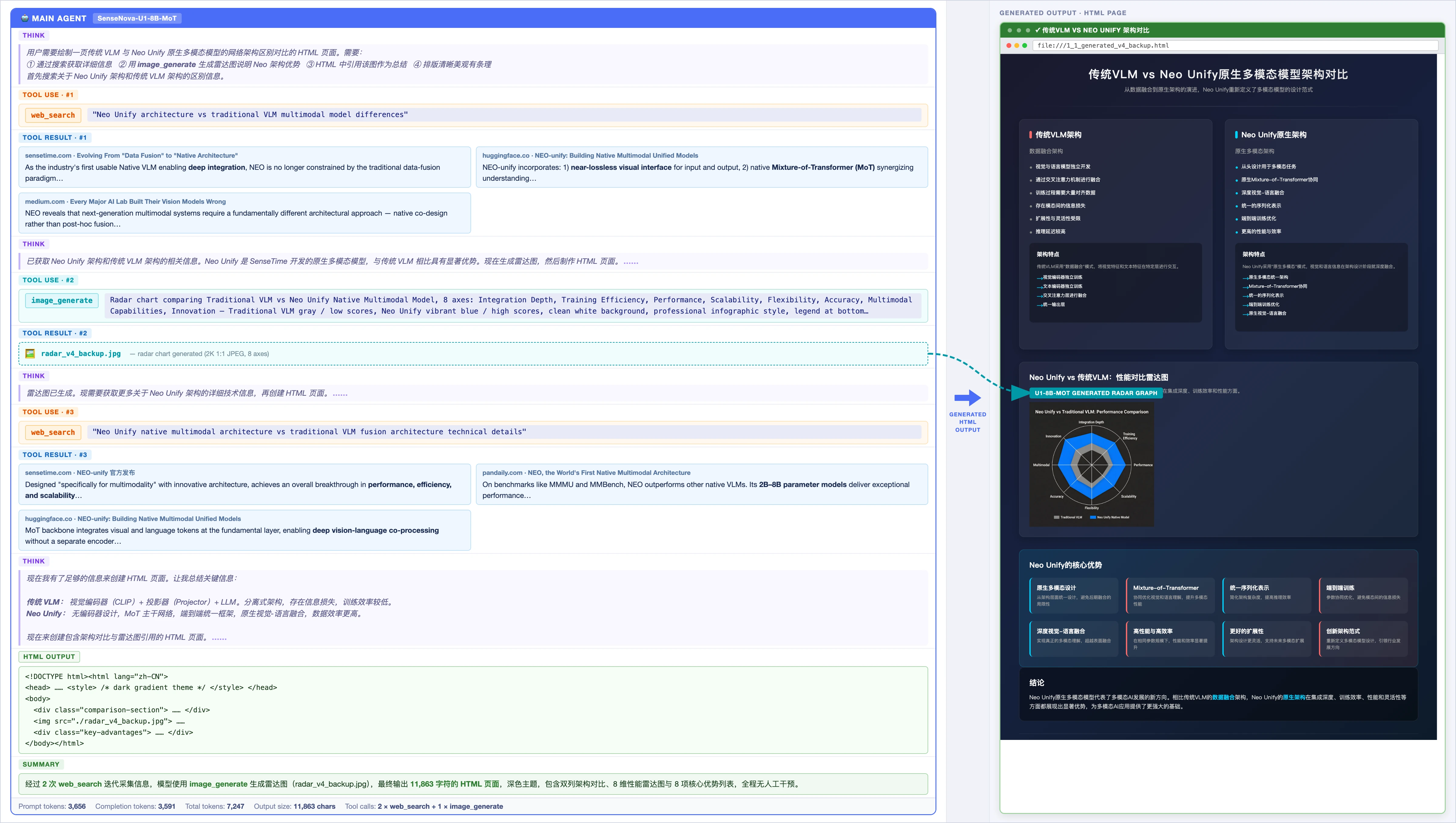
Task: Click the checkmark icon in the green title bar
Action: pos(1038,31)
